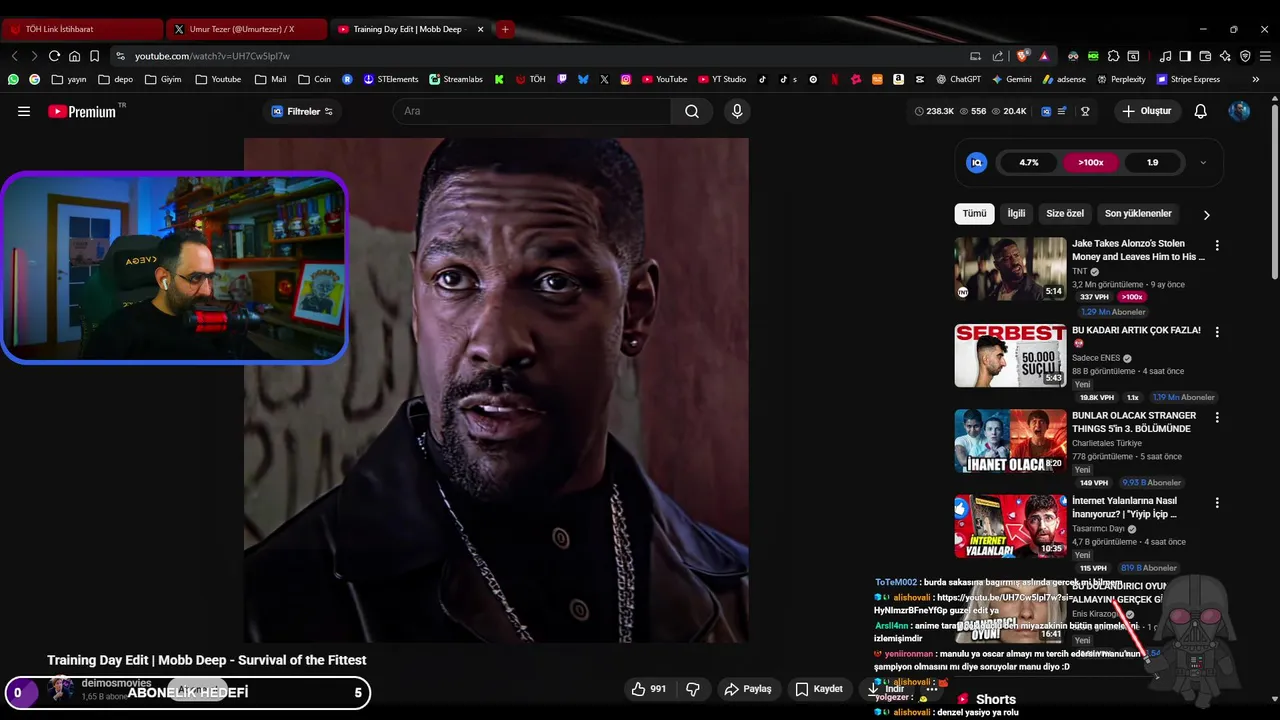1280x720 pixels.
Task: Open the WhatsApp bookmark
Action: [13, 79]
